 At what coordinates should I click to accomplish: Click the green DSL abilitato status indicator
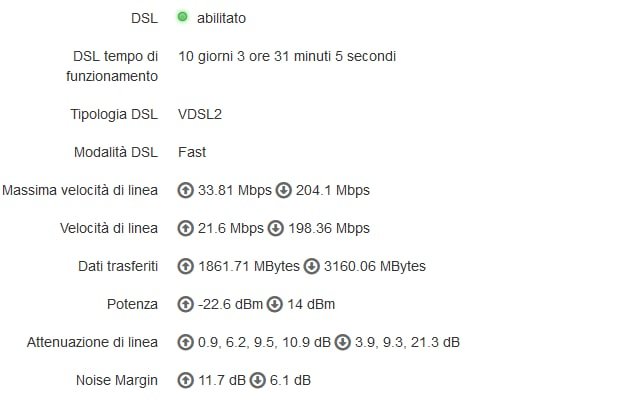pos(183,17)
